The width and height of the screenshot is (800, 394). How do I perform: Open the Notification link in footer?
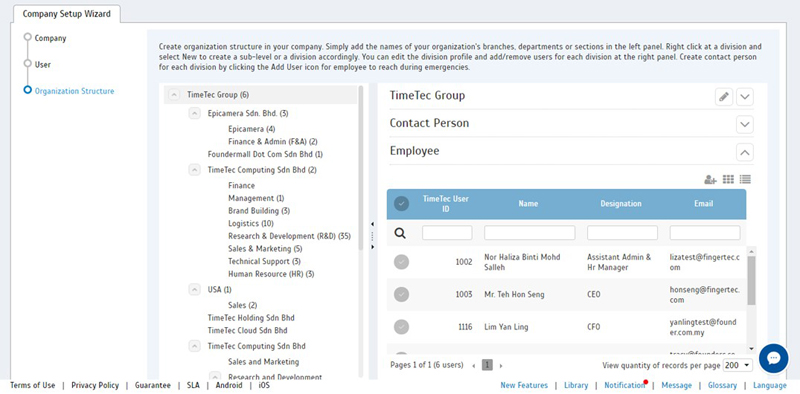624,385
